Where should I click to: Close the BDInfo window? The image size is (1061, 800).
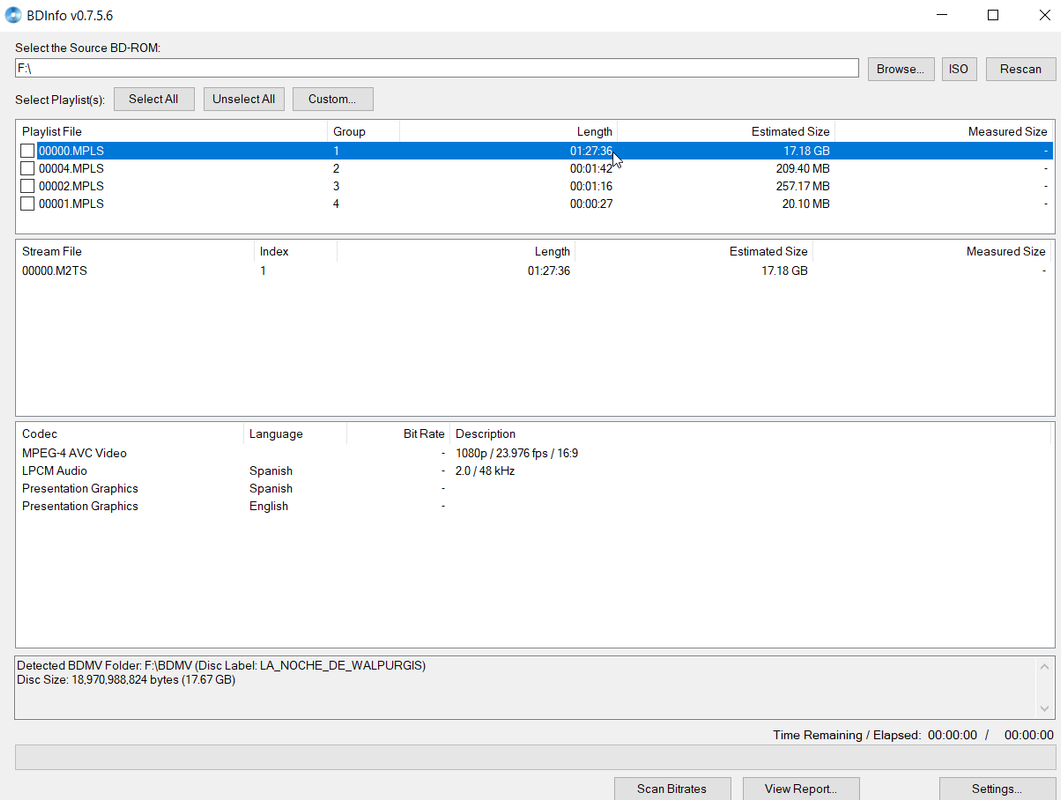1044,15
